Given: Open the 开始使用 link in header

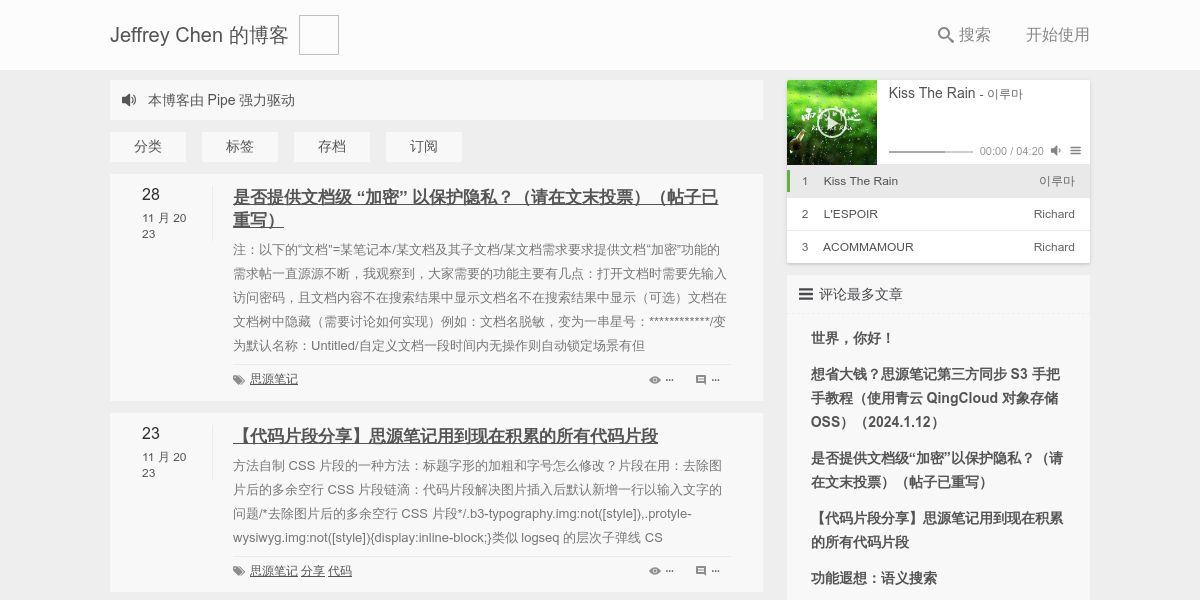Looking at the screenshot, I should pos(1057,35).
